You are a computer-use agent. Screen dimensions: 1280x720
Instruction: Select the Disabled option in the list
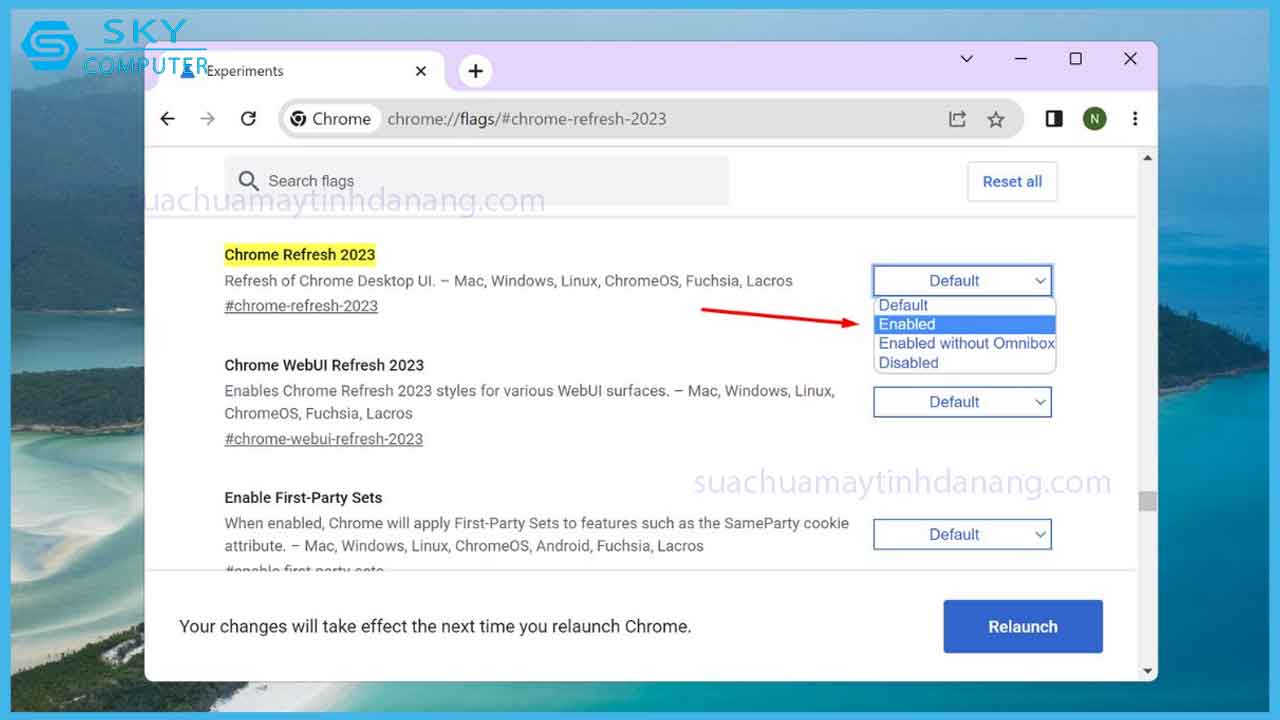point(965,363)
